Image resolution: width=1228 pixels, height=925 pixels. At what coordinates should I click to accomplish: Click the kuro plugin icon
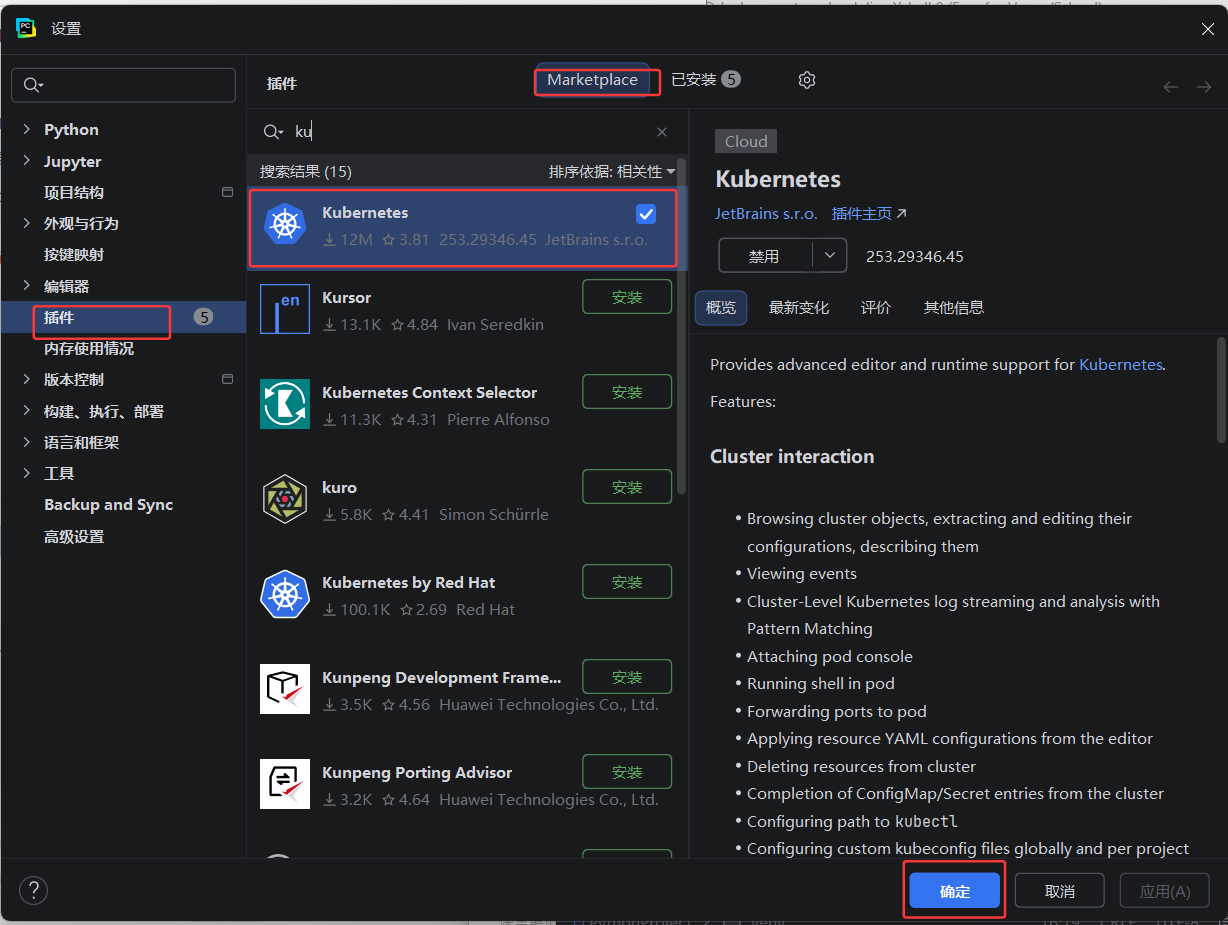[x=285, y=499]
